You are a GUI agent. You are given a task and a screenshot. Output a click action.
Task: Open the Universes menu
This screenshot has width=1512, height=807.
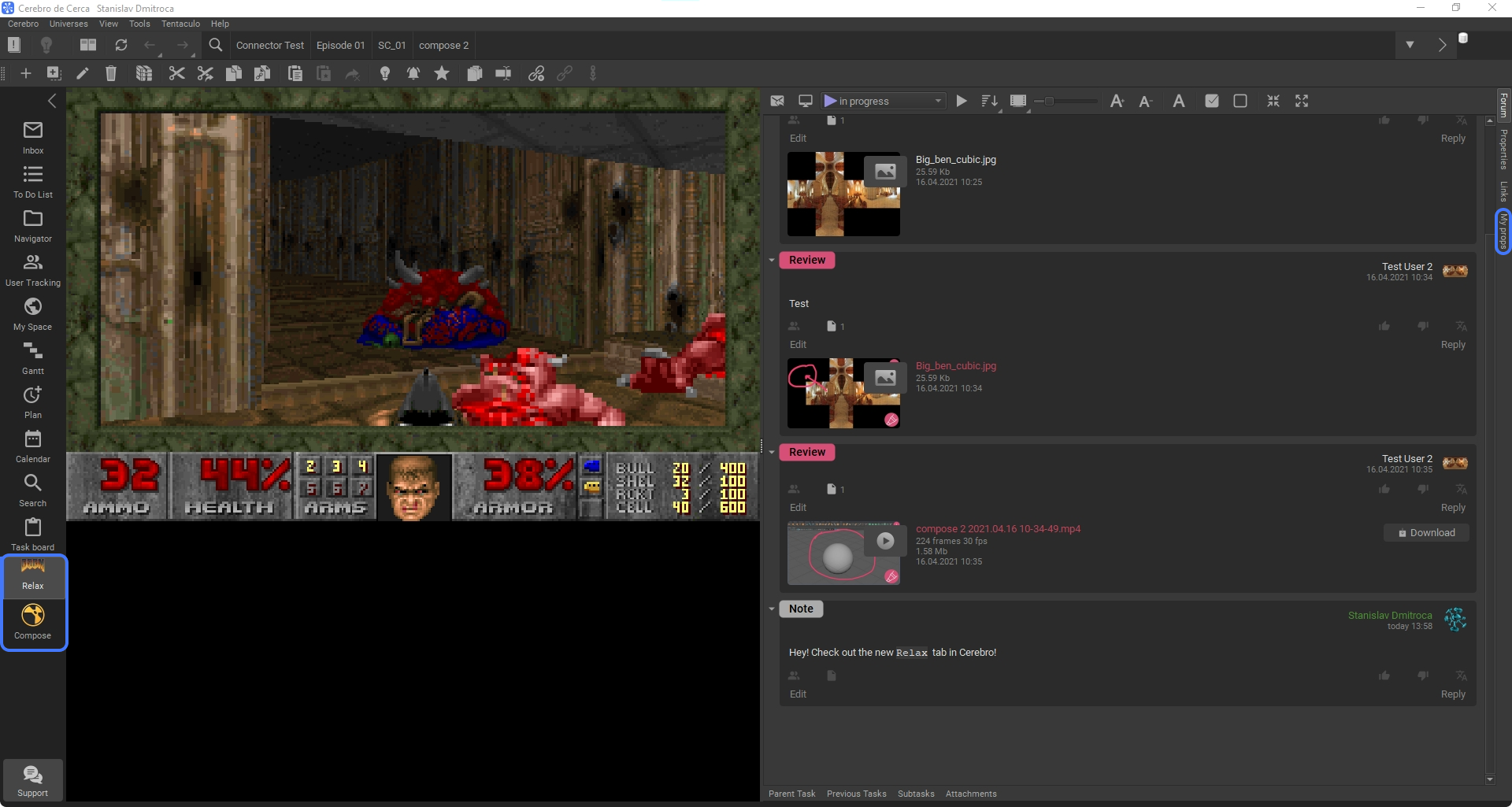click(x=69, y=24)
